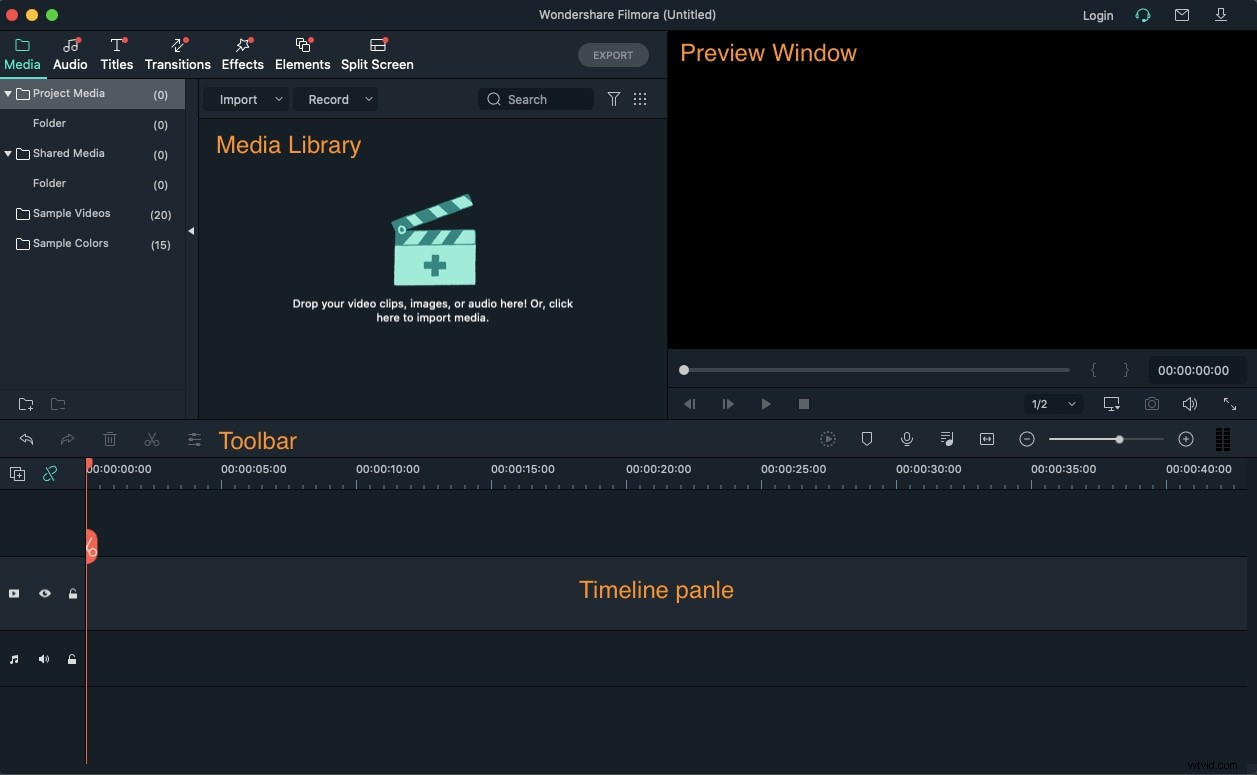Click the Login link
This screenshot has width=1257, height=775.
click(x=1097, y=15)
